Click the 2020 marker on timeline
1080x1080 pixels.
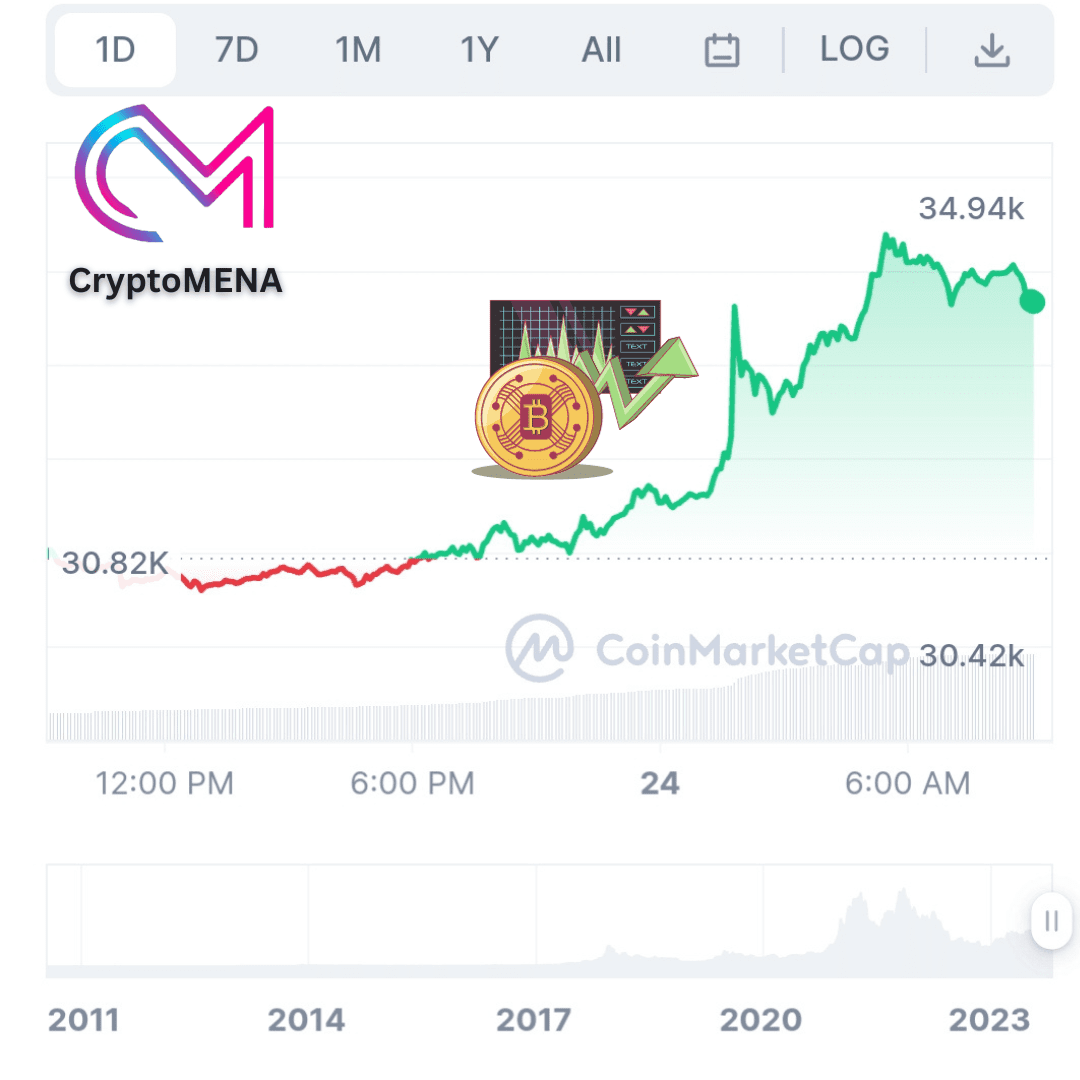(760, 1020)
